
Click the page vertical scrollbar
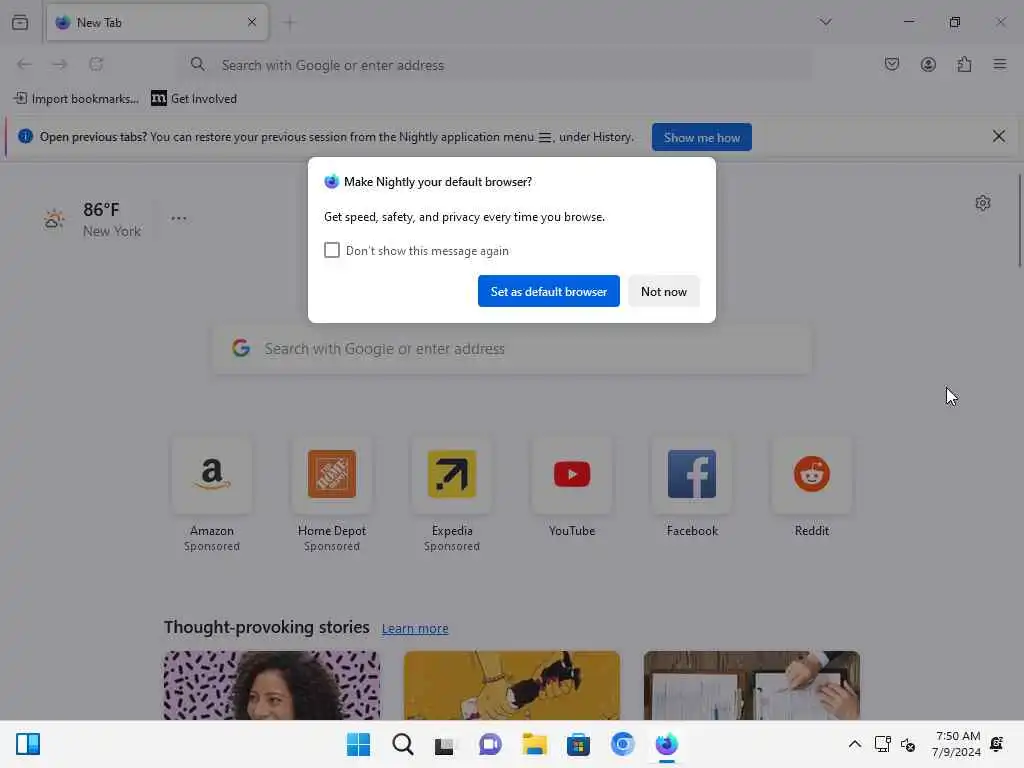point(1019,221)
